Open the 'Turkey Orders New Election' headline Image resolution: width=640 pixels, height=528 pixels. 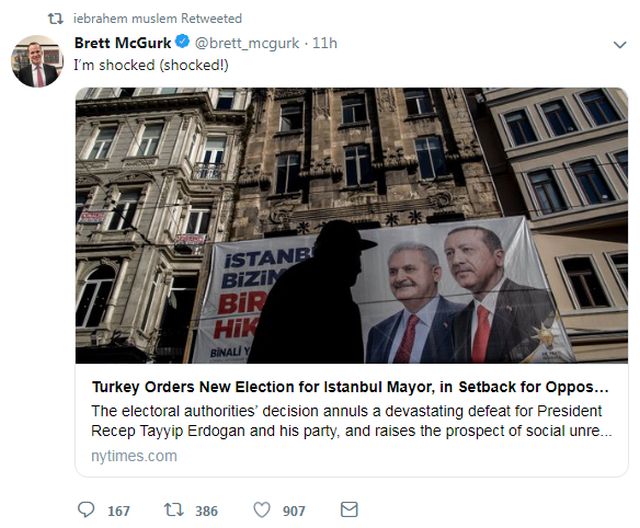click(349, 387)
